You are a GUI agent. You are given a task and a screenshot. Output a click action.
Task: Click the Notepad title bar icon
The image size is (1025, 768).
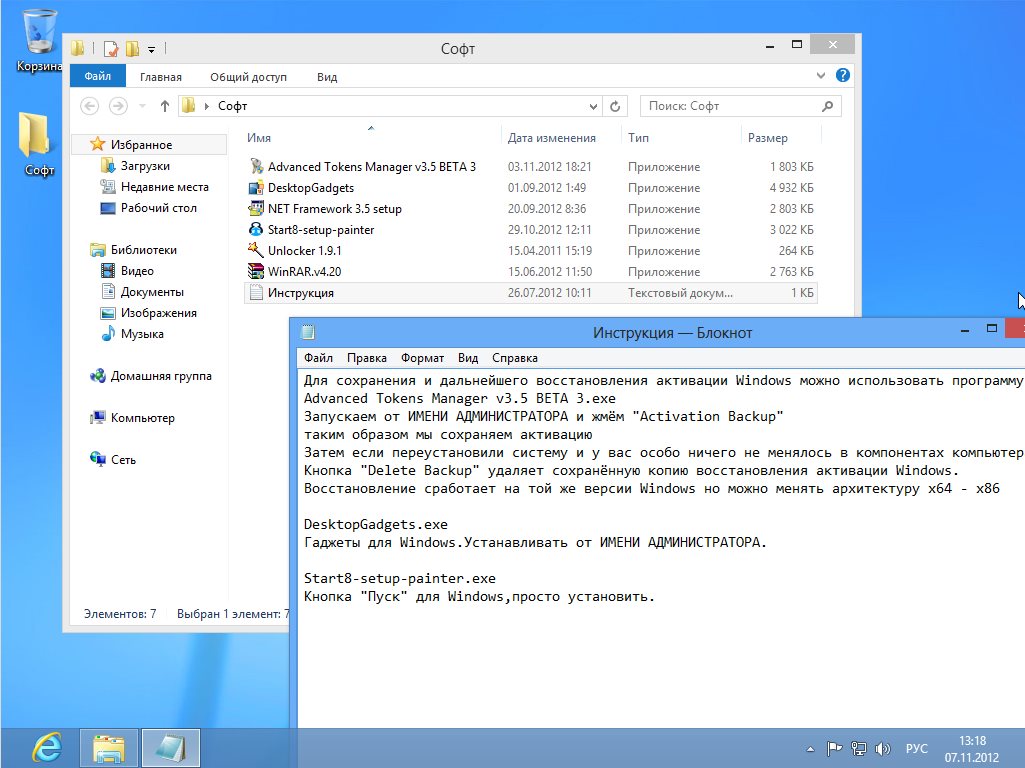pyautogui.click(x=308, y=333)
